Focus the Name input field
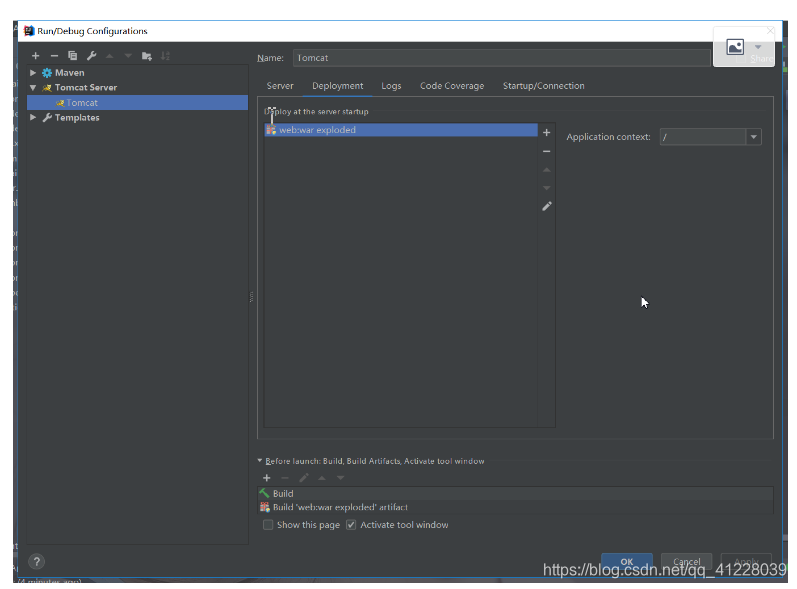The image size is (797, 589). click(x=501, y=58)
